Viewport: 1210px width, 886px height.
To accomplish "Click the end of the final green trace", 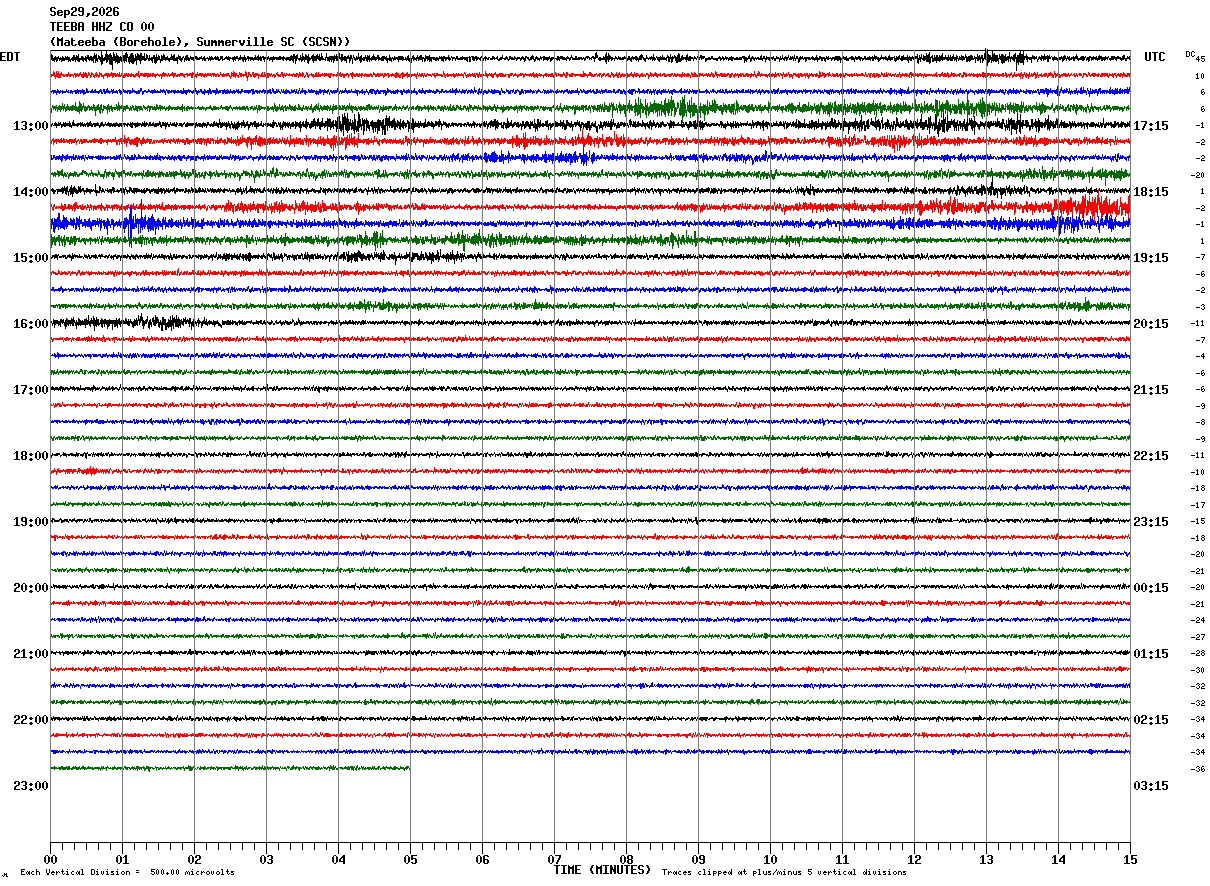I will point(408,768).
